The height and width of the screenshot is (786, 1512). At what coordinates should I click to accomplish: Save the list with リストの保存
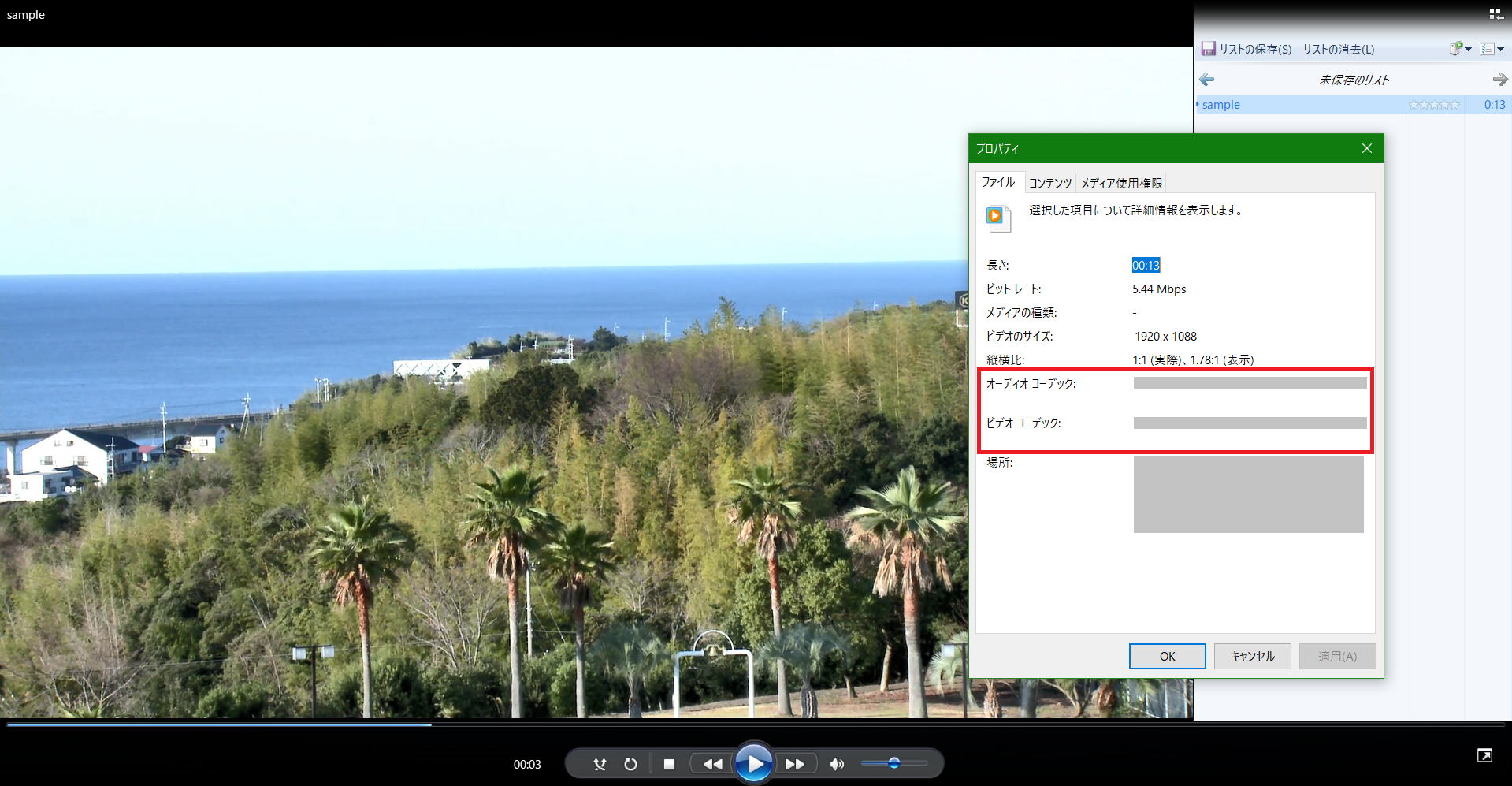(1246, 49)
